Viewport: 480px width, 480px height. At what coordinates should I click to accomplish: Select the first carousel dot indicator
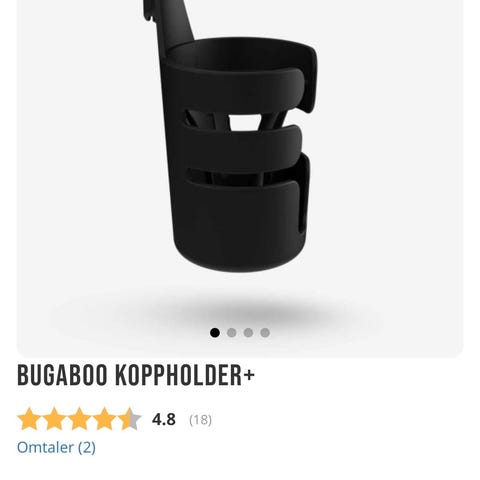click(215, 333)
